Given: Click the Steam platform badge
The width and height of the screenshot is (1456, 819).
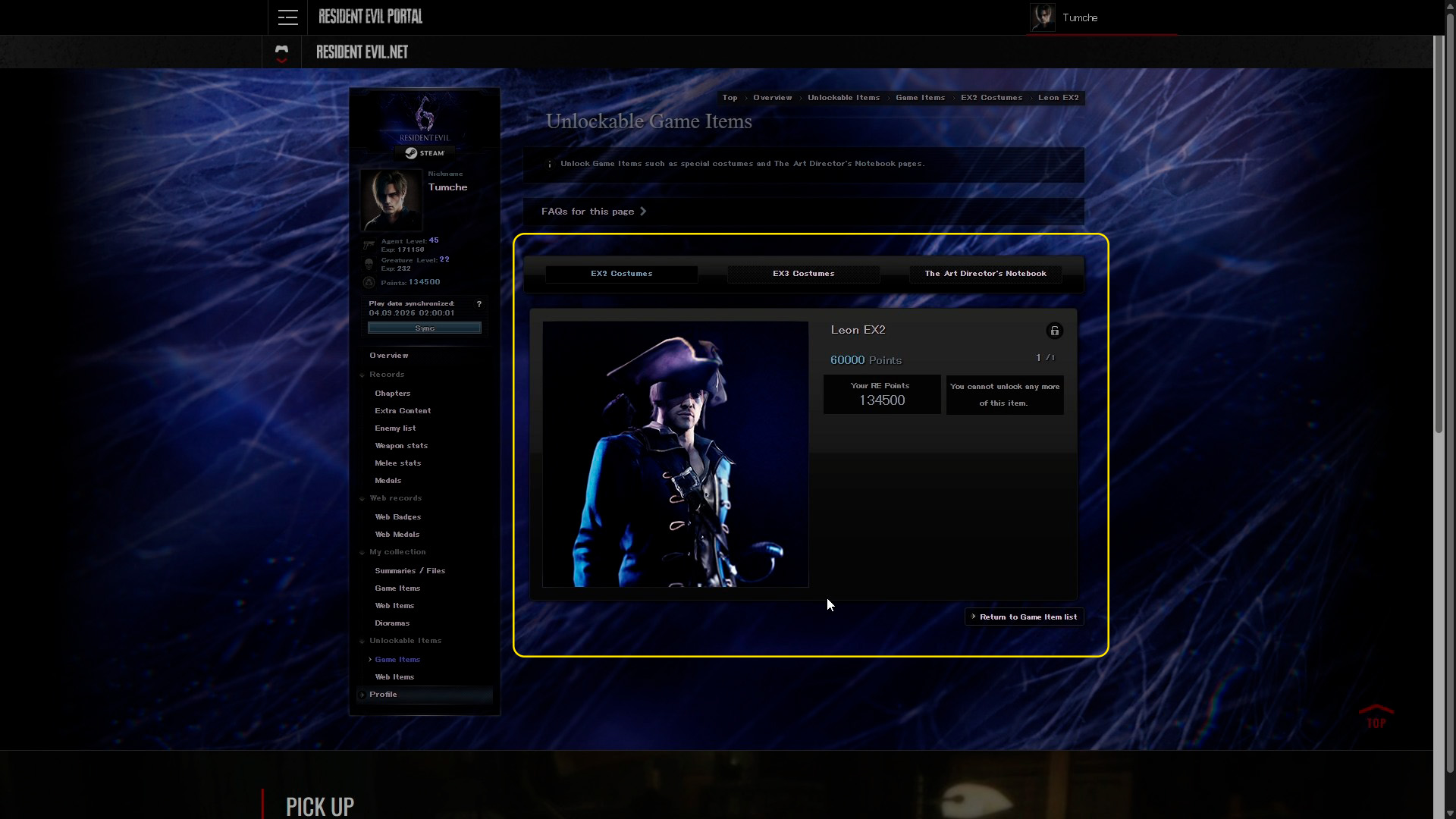Looking at the screenshot, I should 425,153.
